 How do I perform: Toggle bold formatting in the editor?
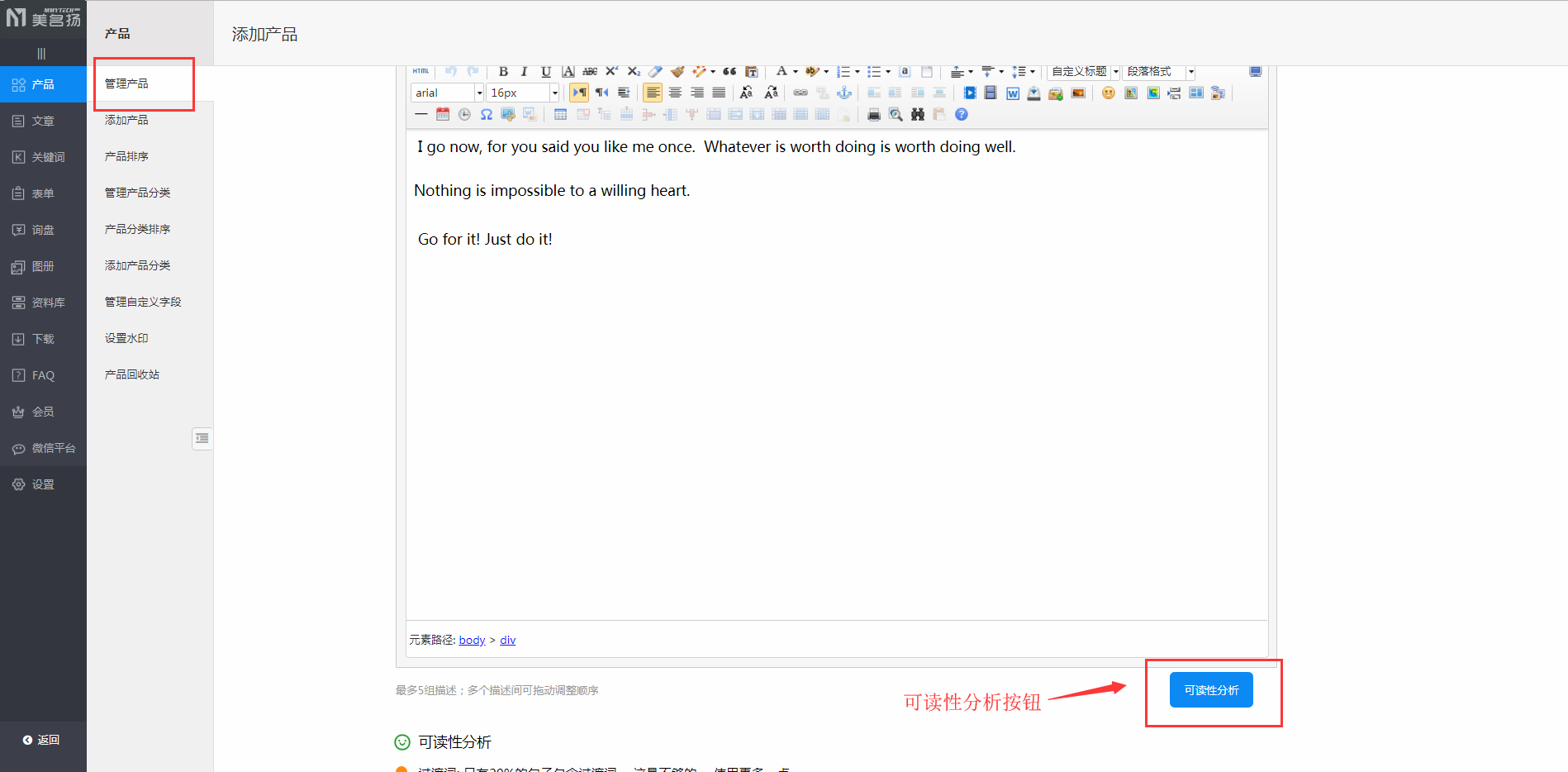coord(503,72)
